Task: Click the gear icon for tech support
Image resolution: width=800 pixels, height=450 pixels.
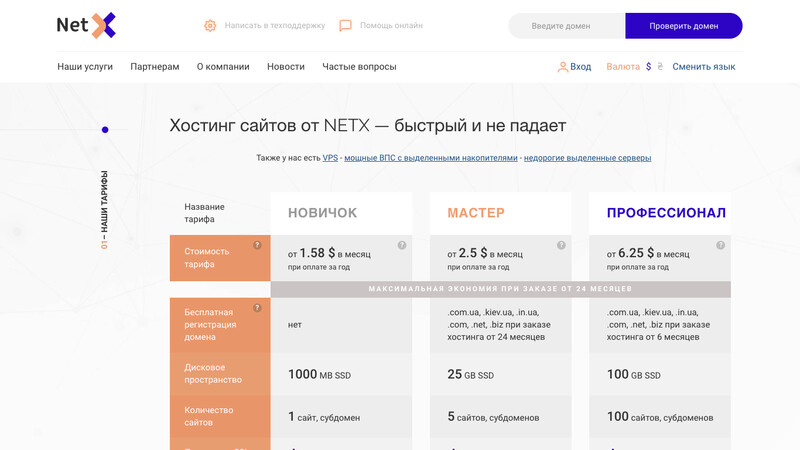Action: tap(210, 26)
